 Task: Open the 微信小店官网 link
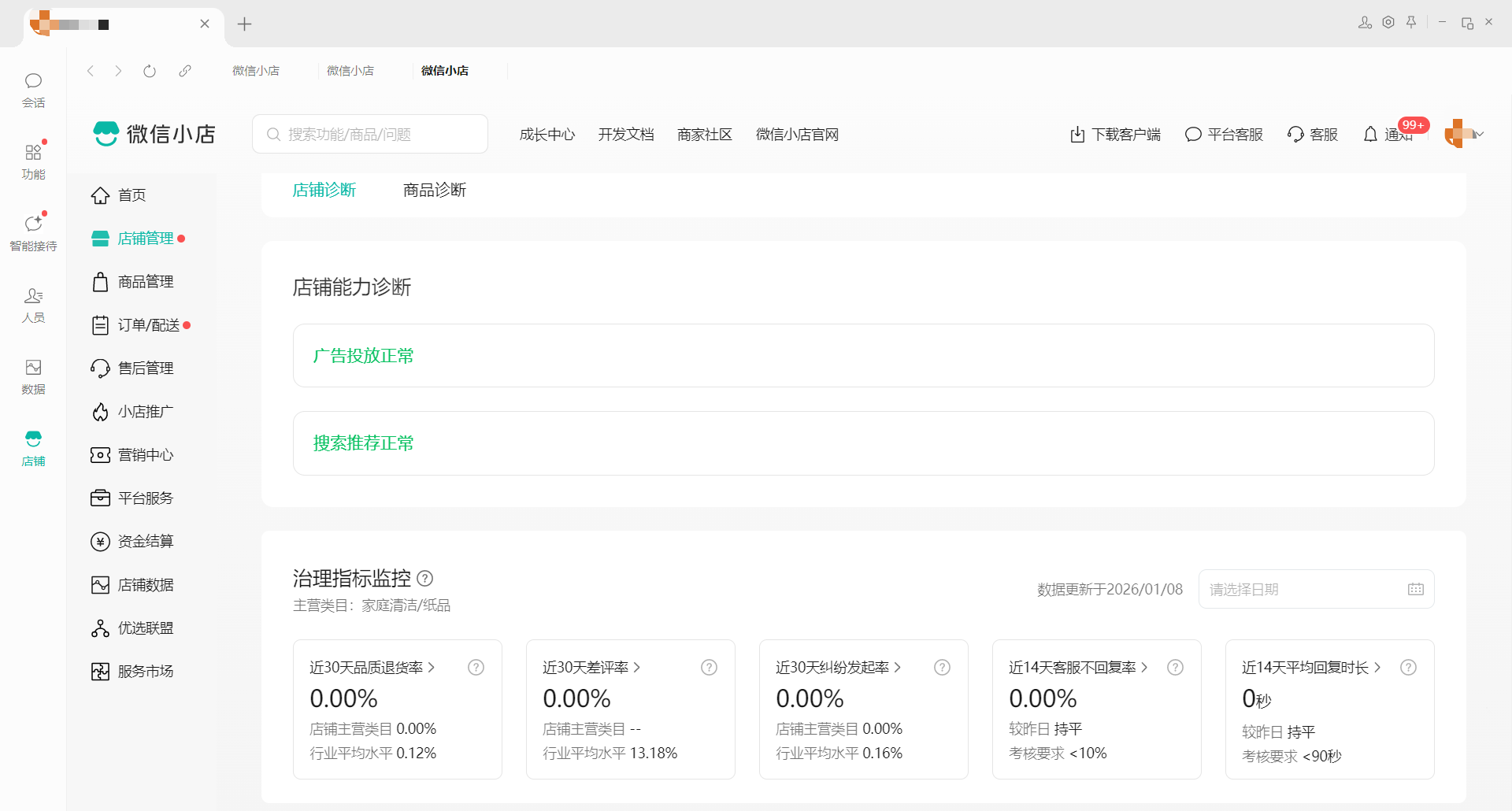click(797, 135)
